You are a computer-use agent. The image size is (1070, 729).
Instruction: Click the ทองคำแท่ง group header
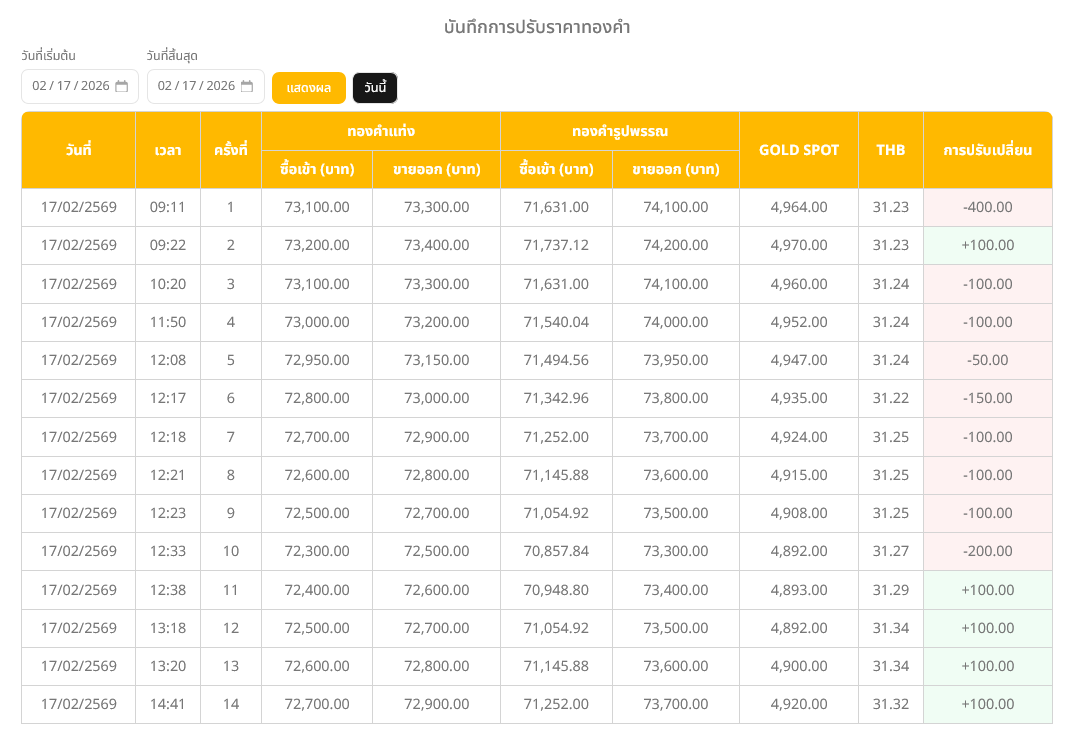(x=380, y=131)
